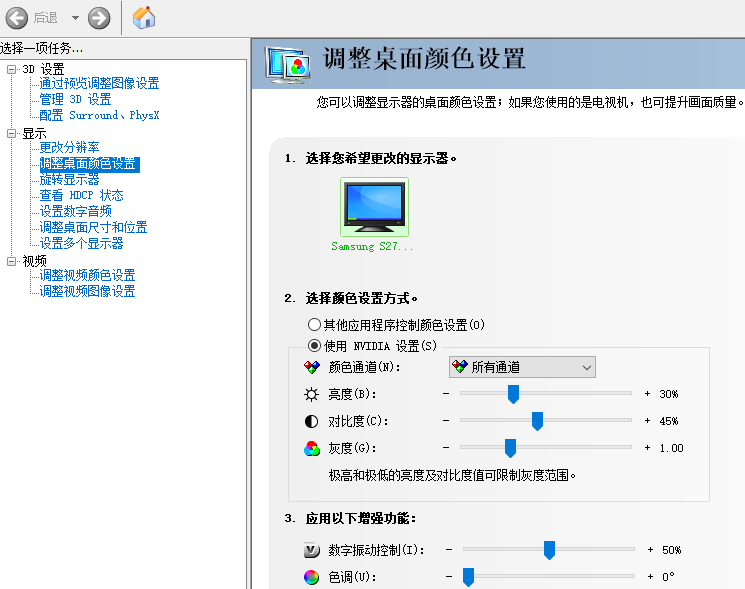Screen dimensions: 745x589
Task: Open 调整视频图像设置 link
Action: (x=87, y=291)
